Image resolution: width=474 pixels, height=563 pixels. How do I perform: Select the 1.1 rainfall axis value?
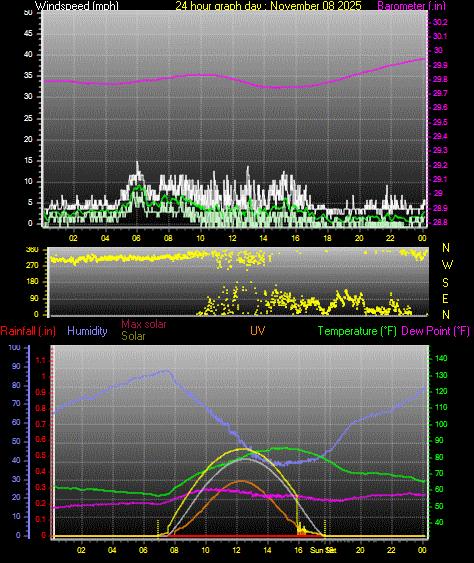point(41,360)
